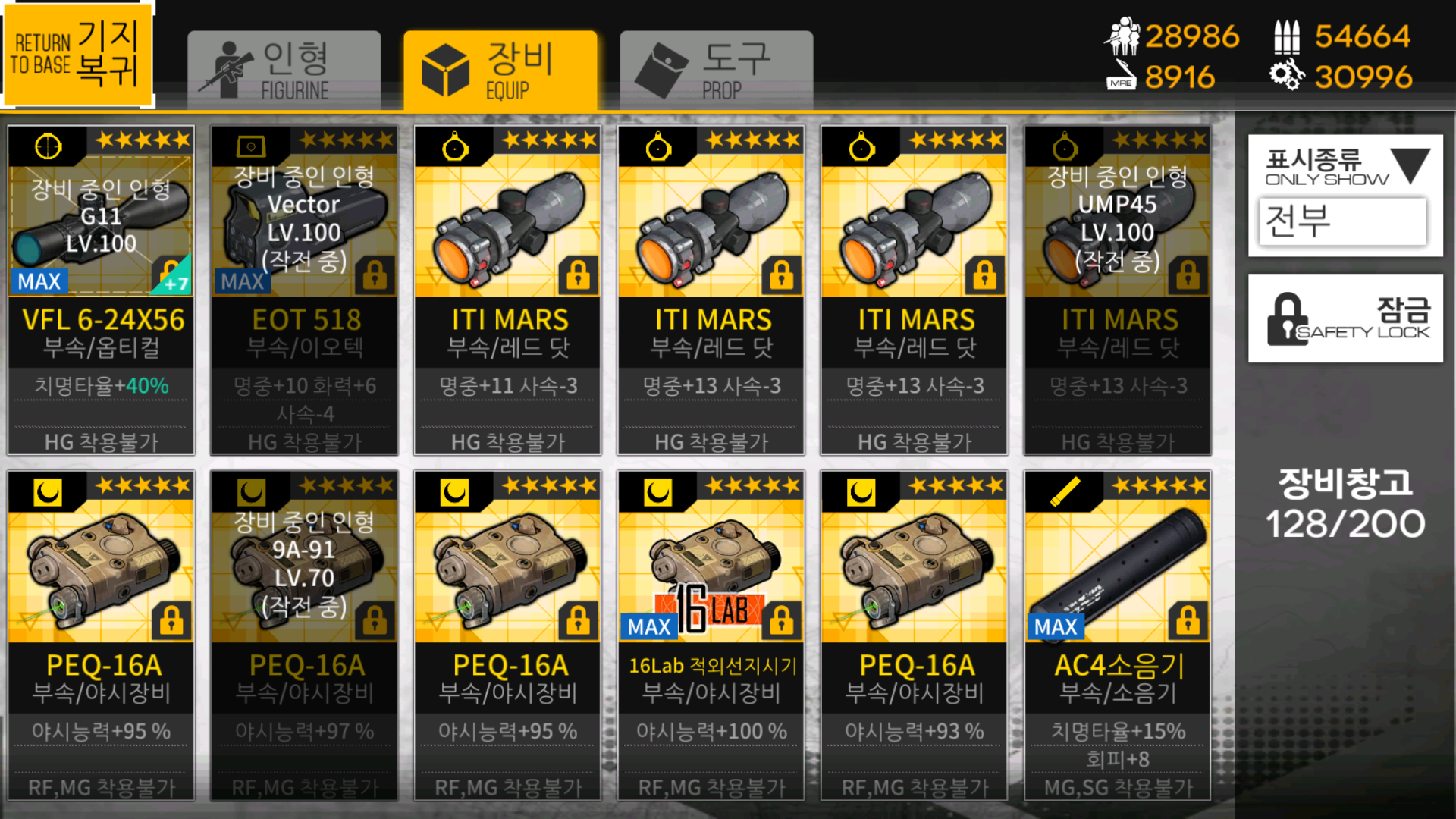The image size is (1456, 819).
Task: Click the Return to Base button
Action: (x=77, y=55)
